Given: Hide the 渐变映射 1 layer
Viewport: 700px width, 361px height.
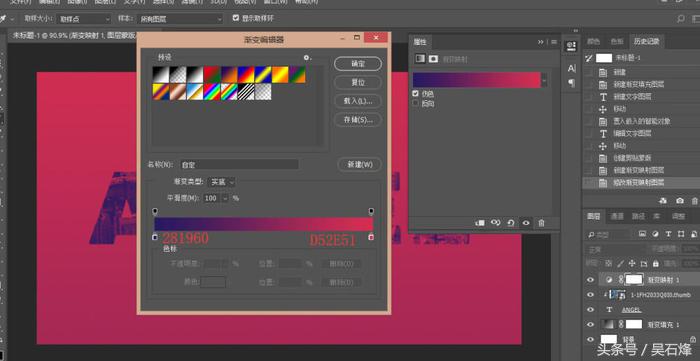Looking at the screenshot, I should pos(591,280).
